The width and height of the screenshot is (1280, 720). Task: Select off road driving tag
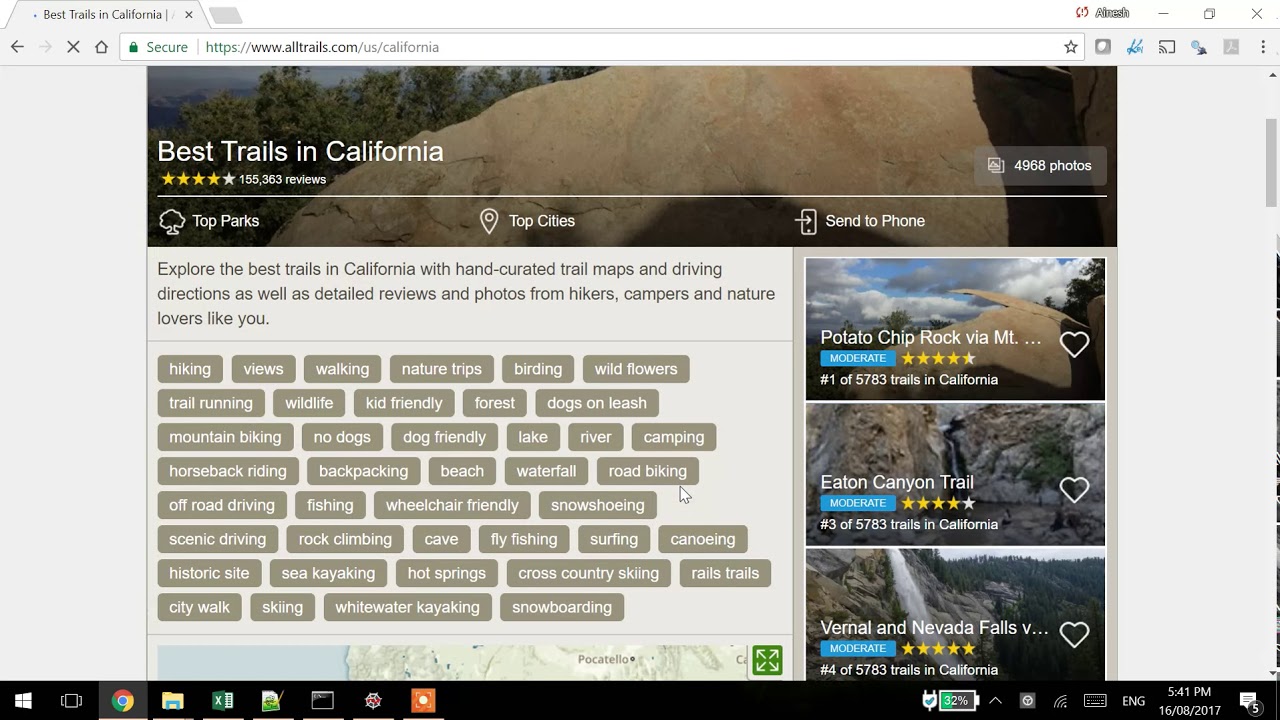coord(222,505)
